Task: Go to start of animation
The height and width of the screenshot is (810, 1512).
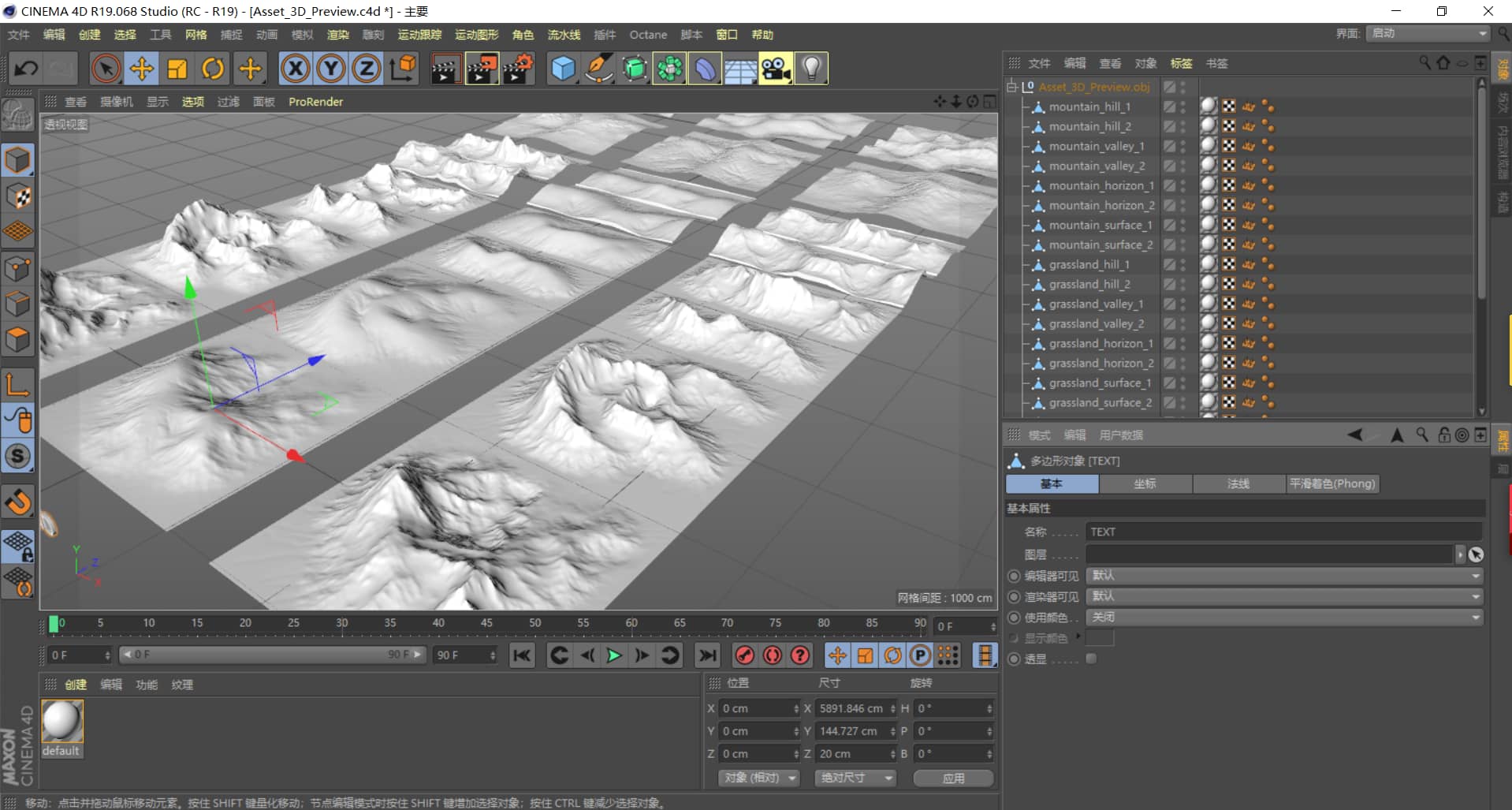Action: tap(522, 655)
